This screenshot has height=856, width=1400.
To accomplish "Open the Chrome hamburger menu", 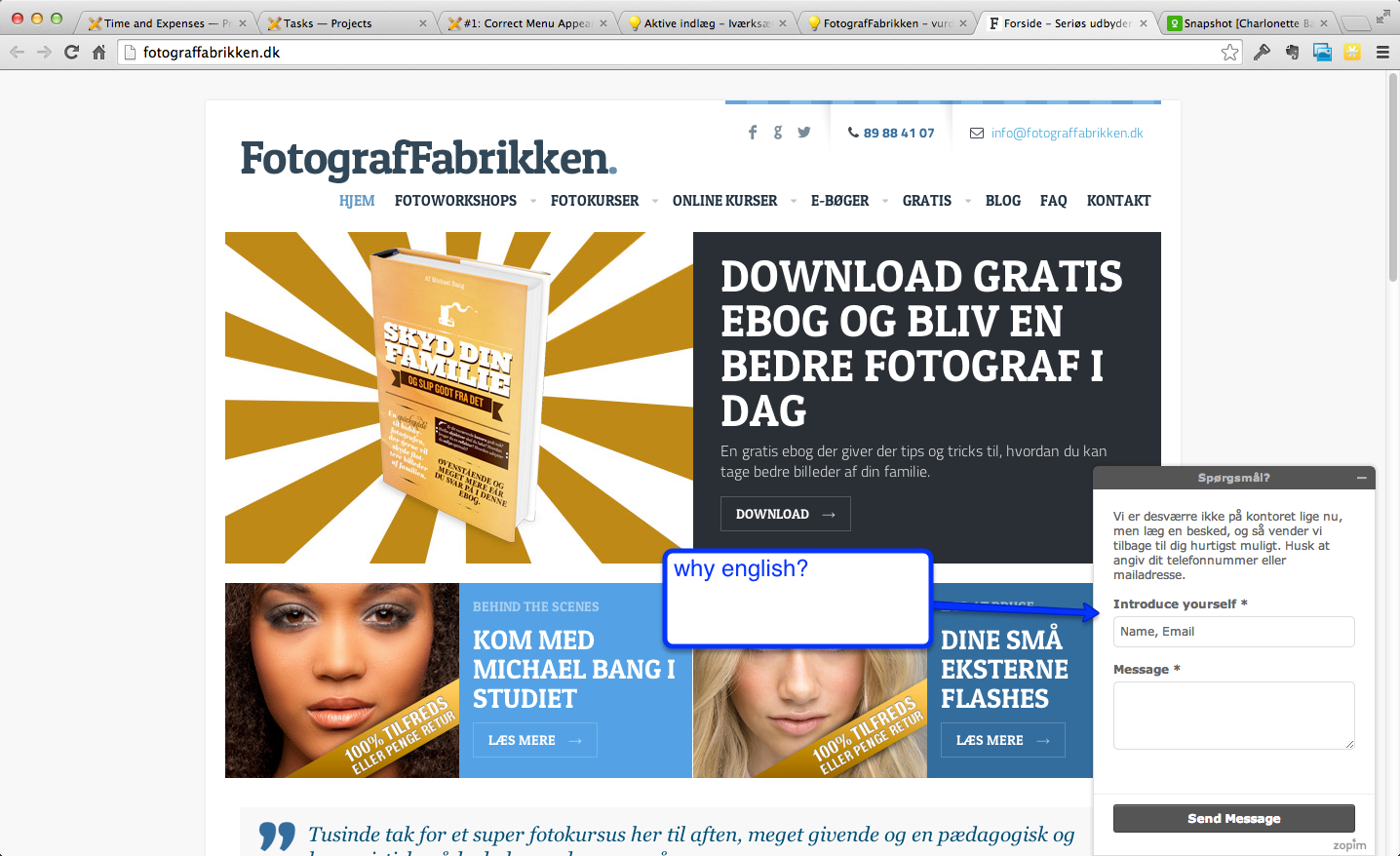I will pyautogui.click(x=1382, y=53).
